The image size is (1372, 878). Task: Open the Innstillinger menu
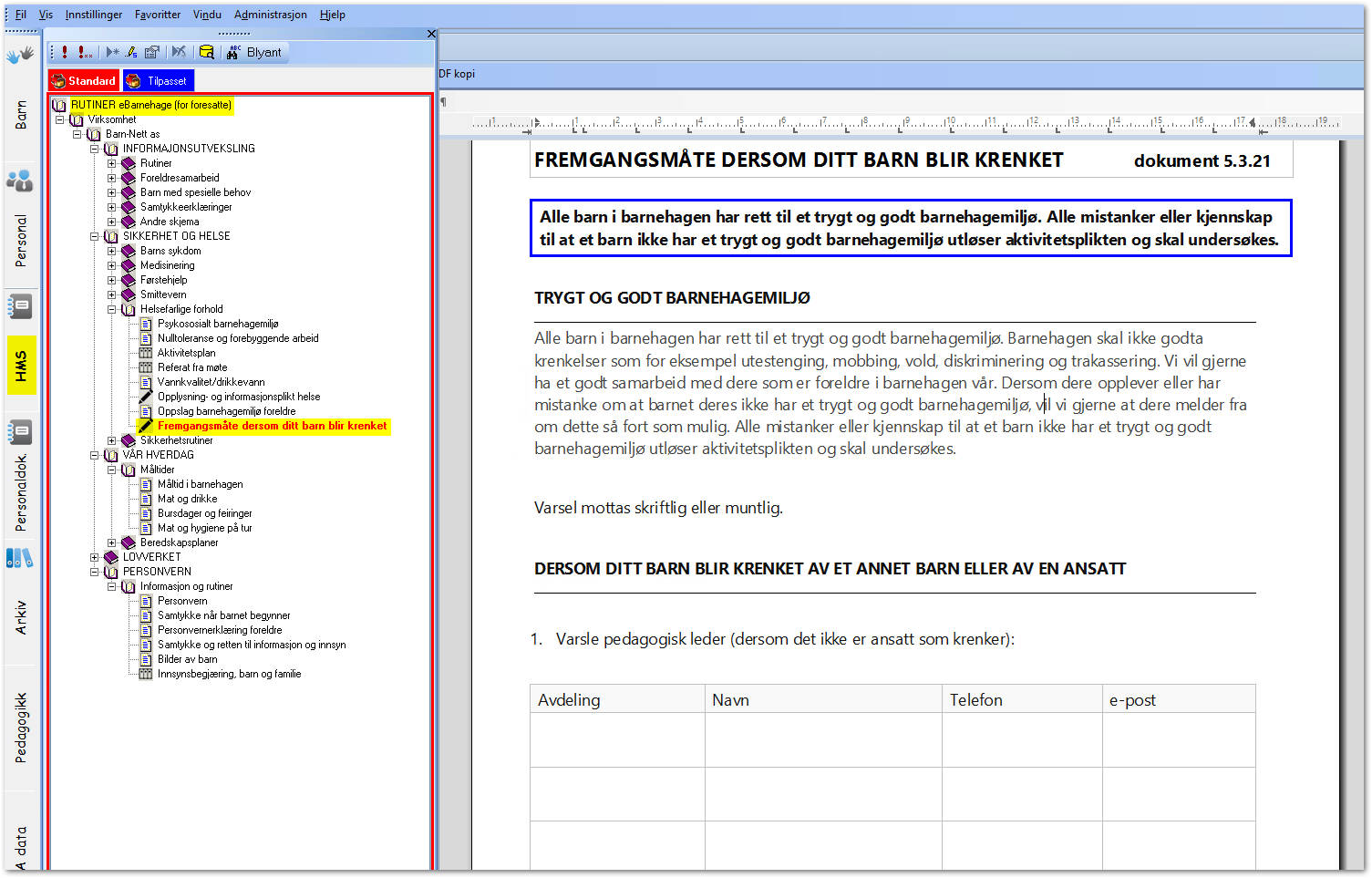click(x=94, y=15)
